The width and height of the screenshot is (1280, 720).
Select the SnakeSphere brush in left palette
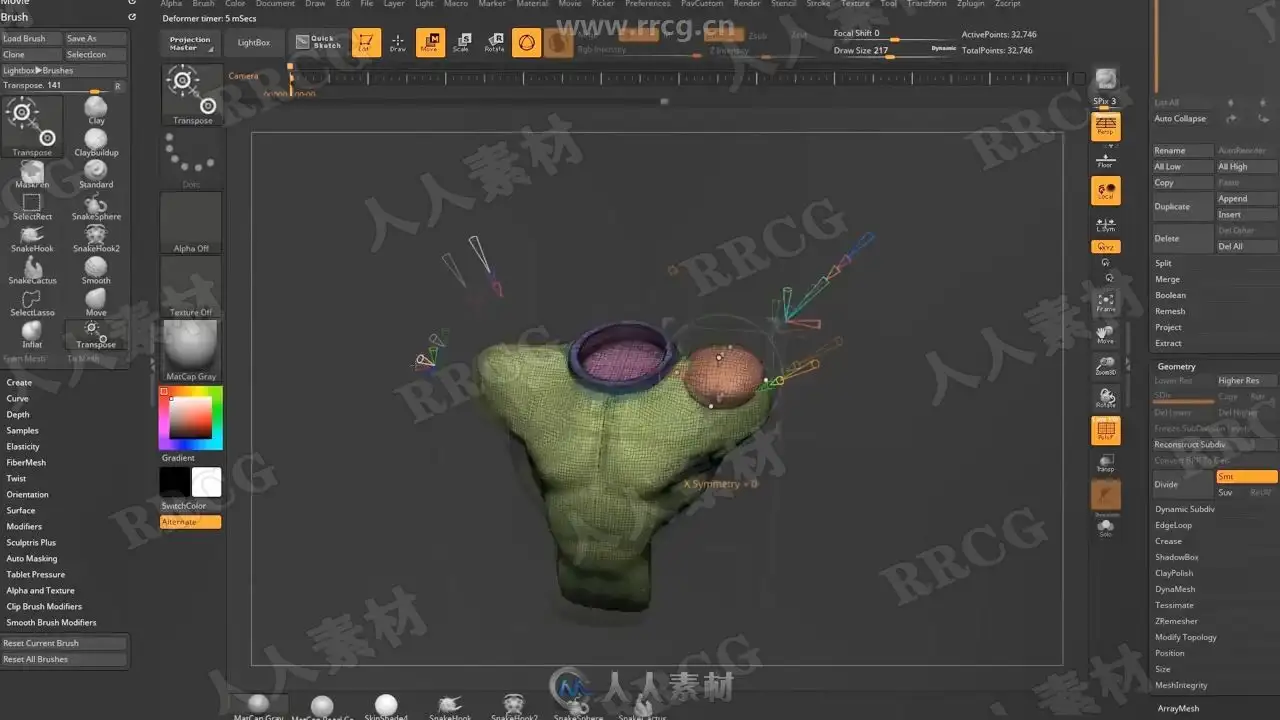[96, 206]
